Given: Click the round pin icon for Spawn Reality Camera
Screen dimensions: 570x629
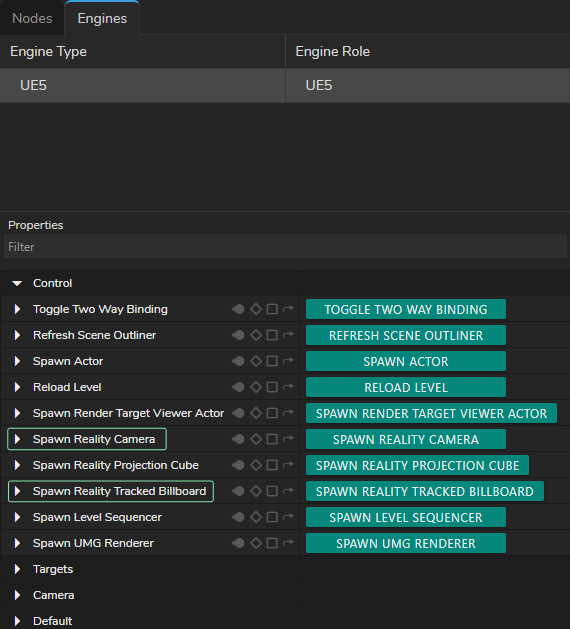Looking at the screenshot, I should click(x=238, y=439).
